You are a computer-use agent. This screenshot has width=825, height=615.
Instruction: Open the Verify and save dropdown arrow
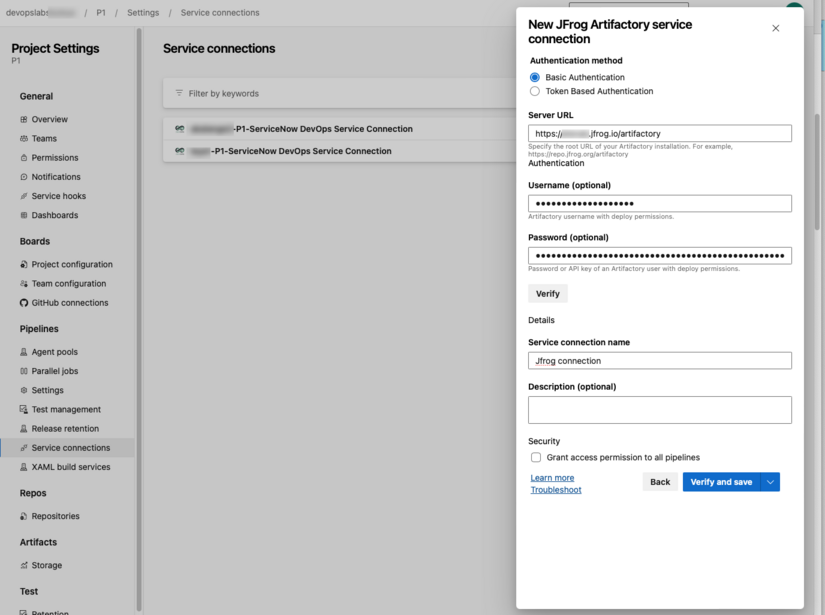tap(770, 482)
